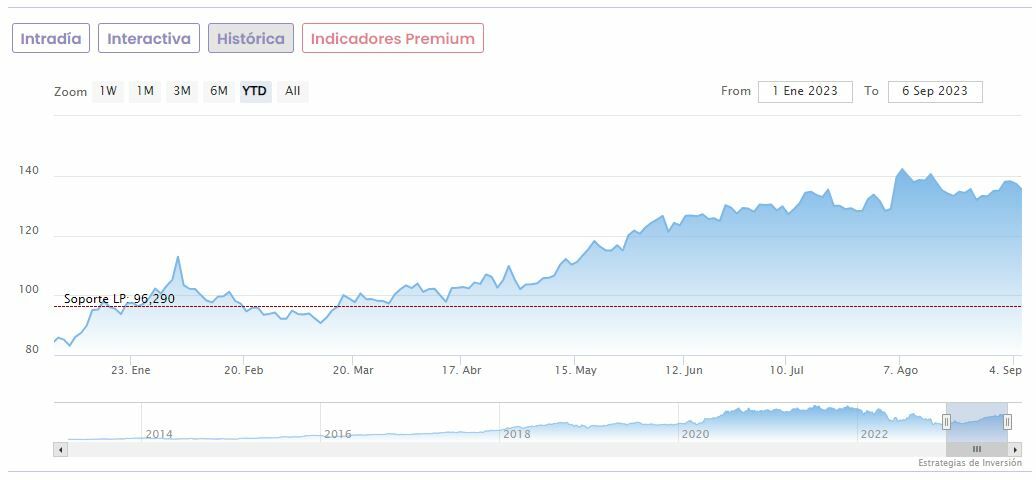Select the Histórica tab
Image resolution: width=1036 pixels, height=480 pixels.
[x=251, y=39]
